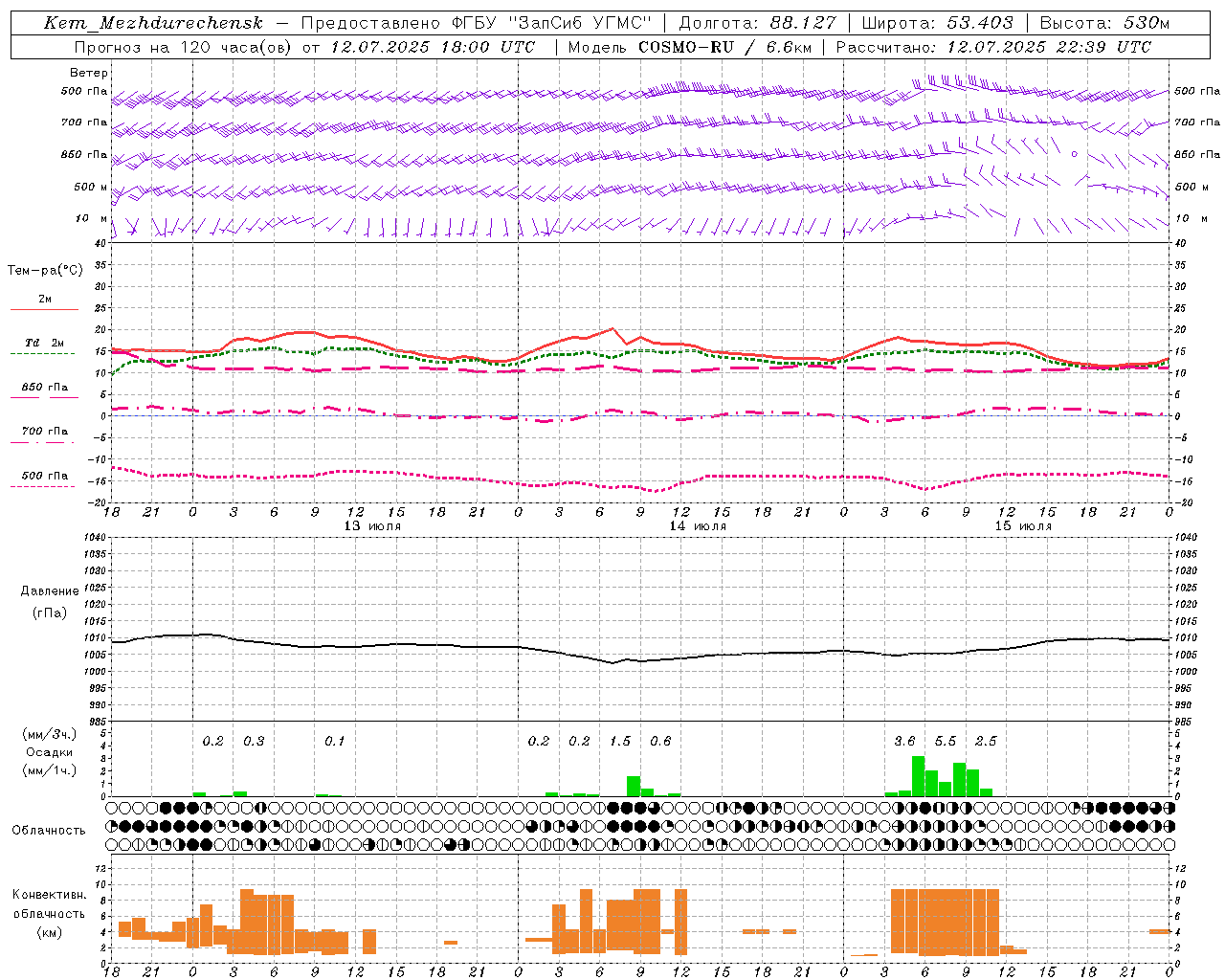This screenshot has width=1225, height=980.
Task: Click the Kem_Mezhdurechensk station title
Action: pos(153,23)
